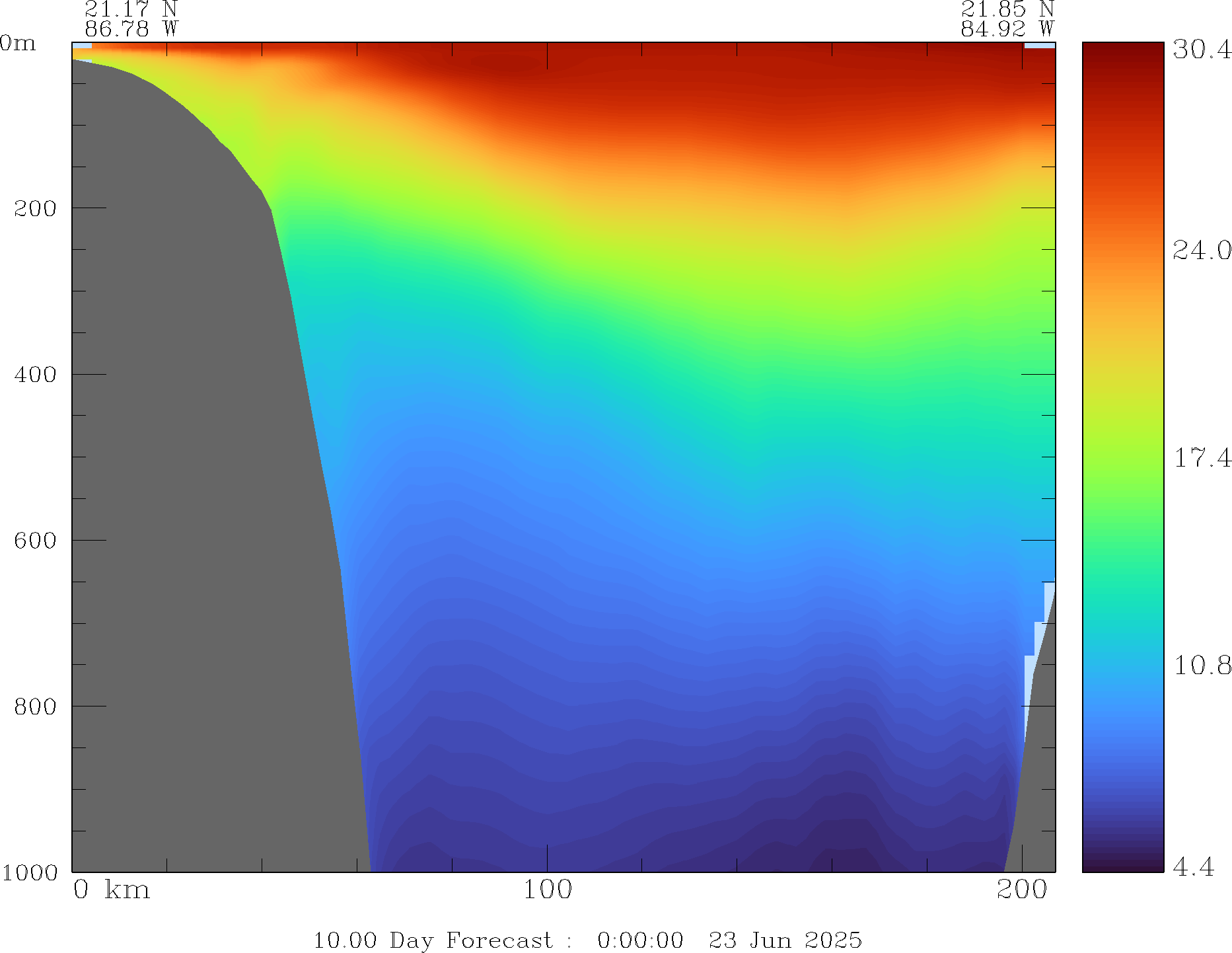Click the 30.4 colorbar maximum label
The width and height of the screenshot is (1232, 953).
point(1202,50)
